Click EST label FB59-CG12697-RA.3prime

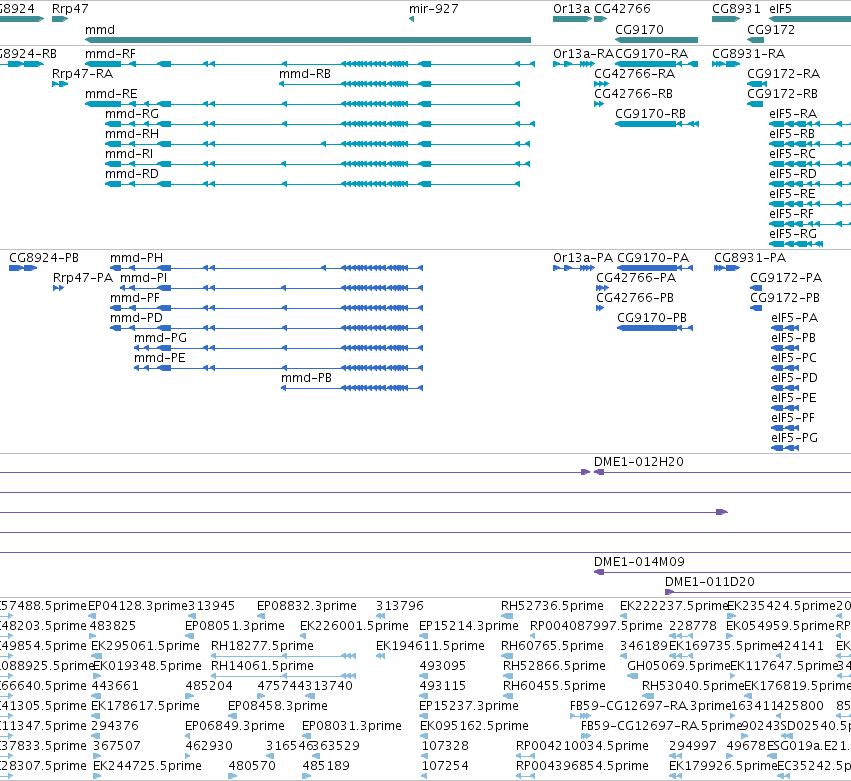click(x=650, y=706)
